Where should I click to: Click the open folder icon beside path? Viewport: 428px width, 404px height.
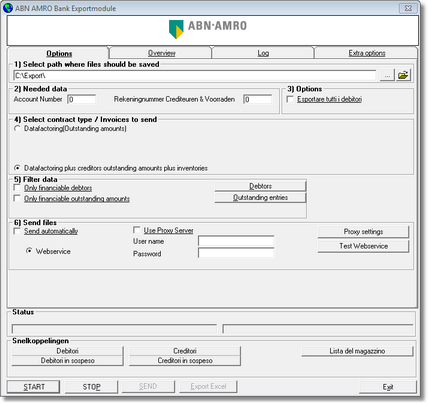coord(403,75)
